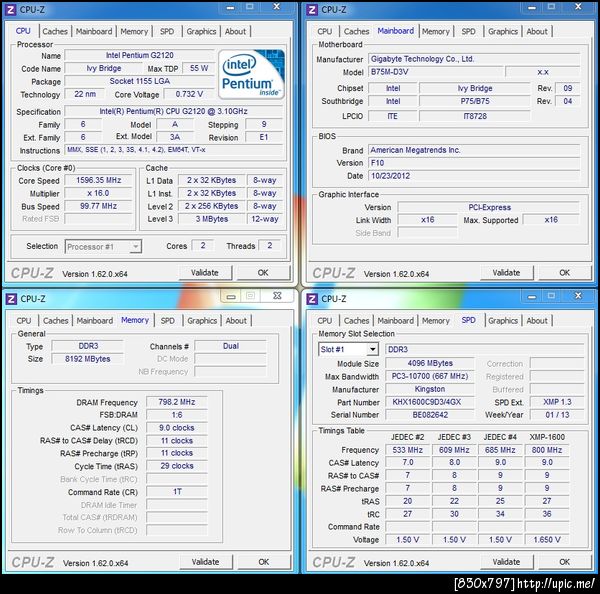Screen dimensions: 600x594
Task: Close the Memory CPU-Z window
Action: [277, 296]
